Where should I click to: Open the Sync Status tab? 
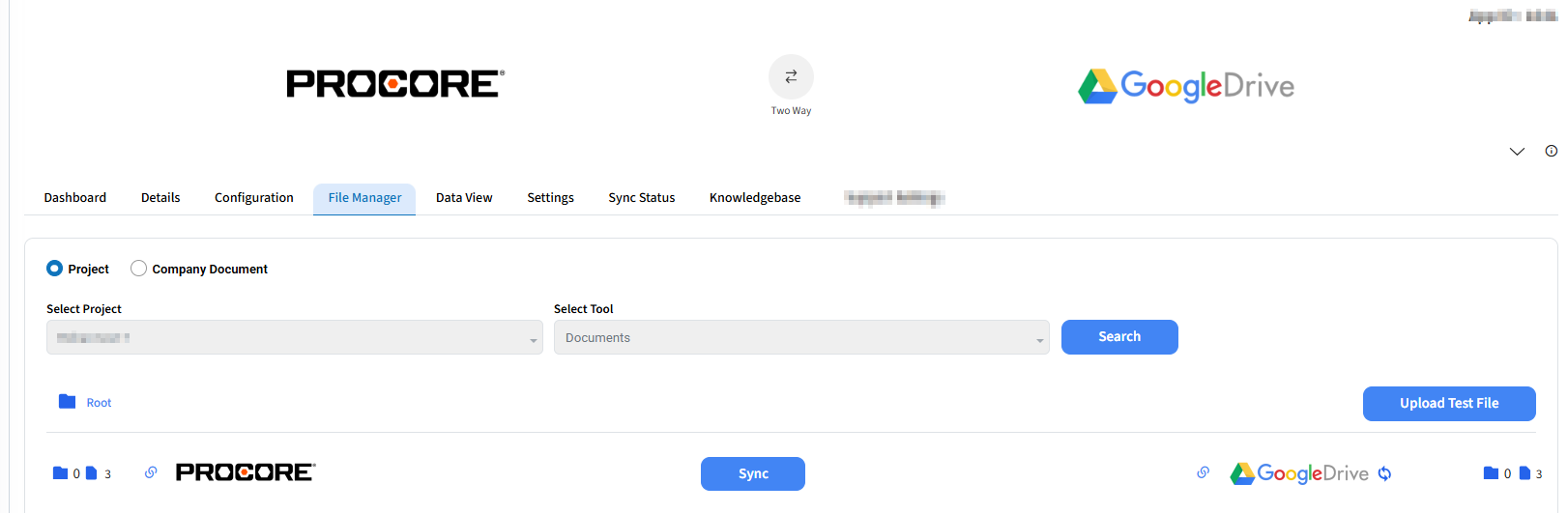641,198
